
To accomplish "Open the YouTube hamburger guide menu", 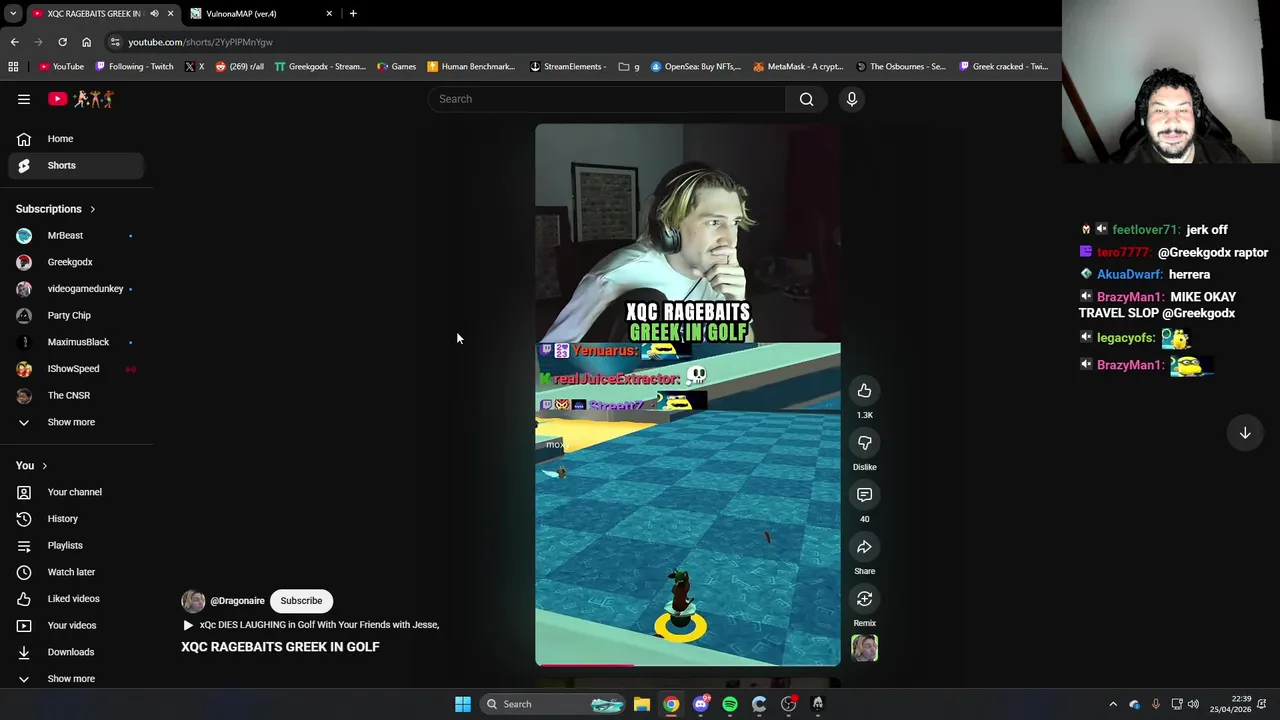I will 24,99.
